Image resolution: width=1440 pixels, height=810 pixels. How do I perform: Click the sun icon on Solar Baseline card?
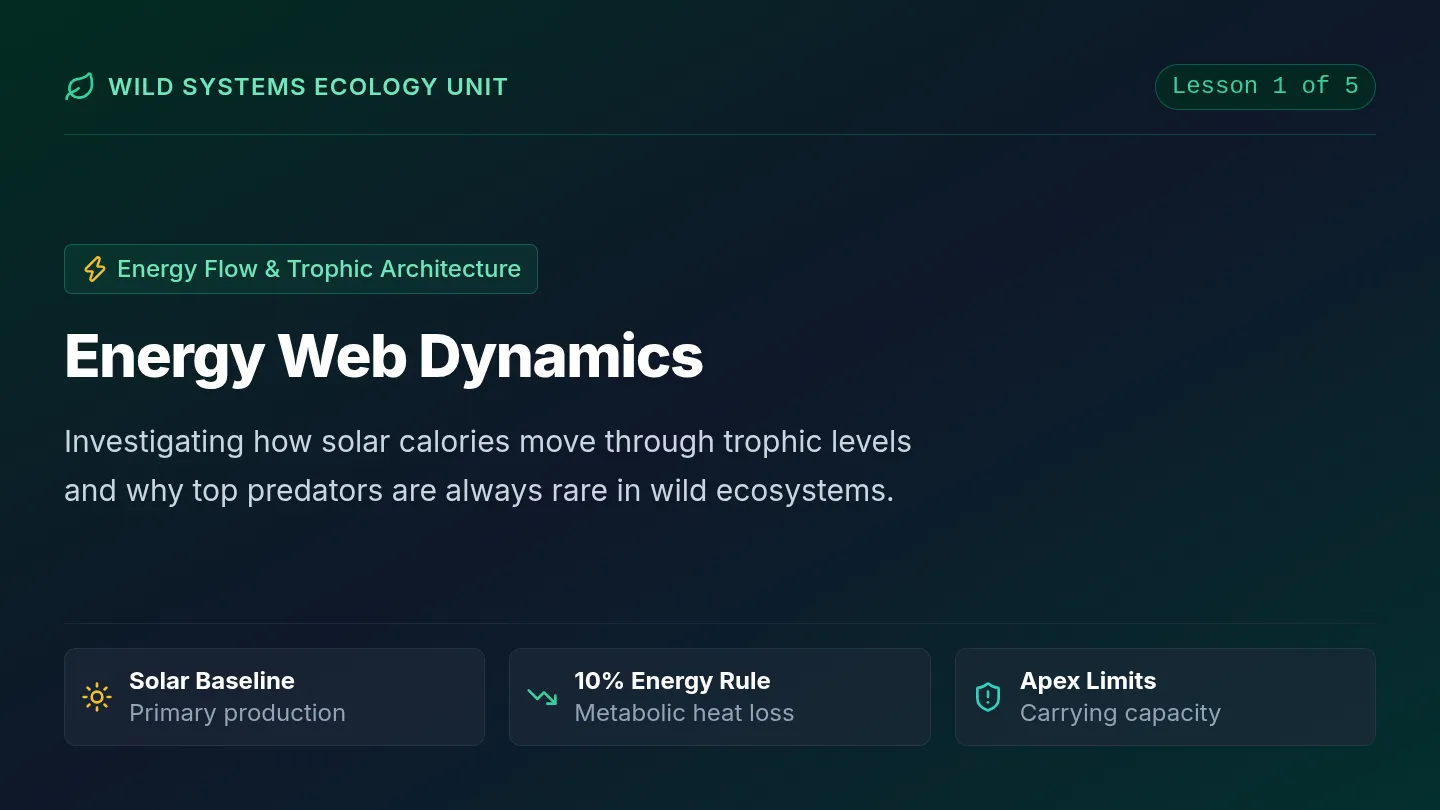(x=97, y=697)
